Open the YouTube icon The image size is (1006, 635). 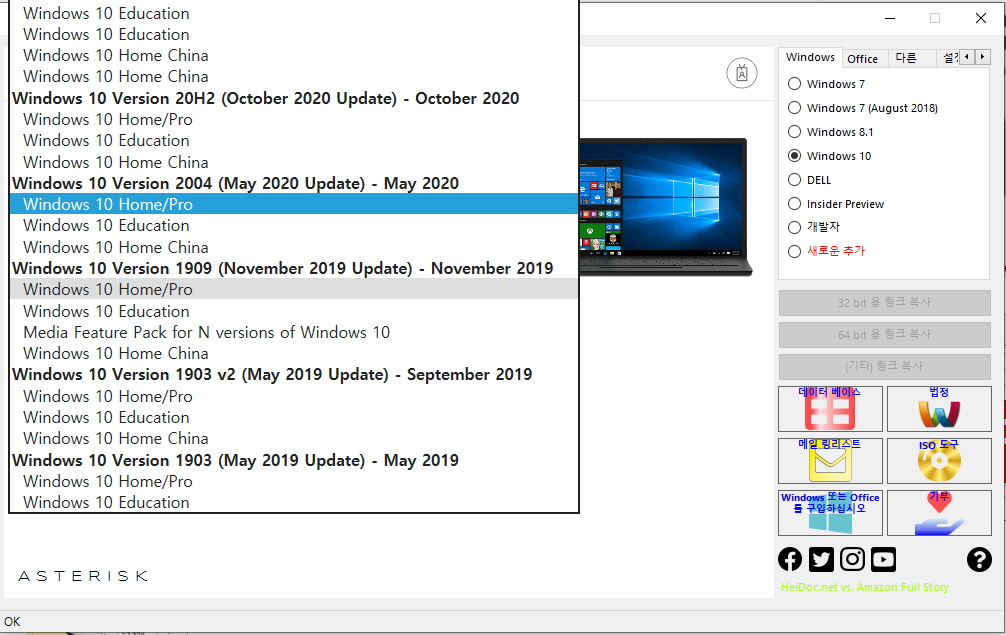883,559
